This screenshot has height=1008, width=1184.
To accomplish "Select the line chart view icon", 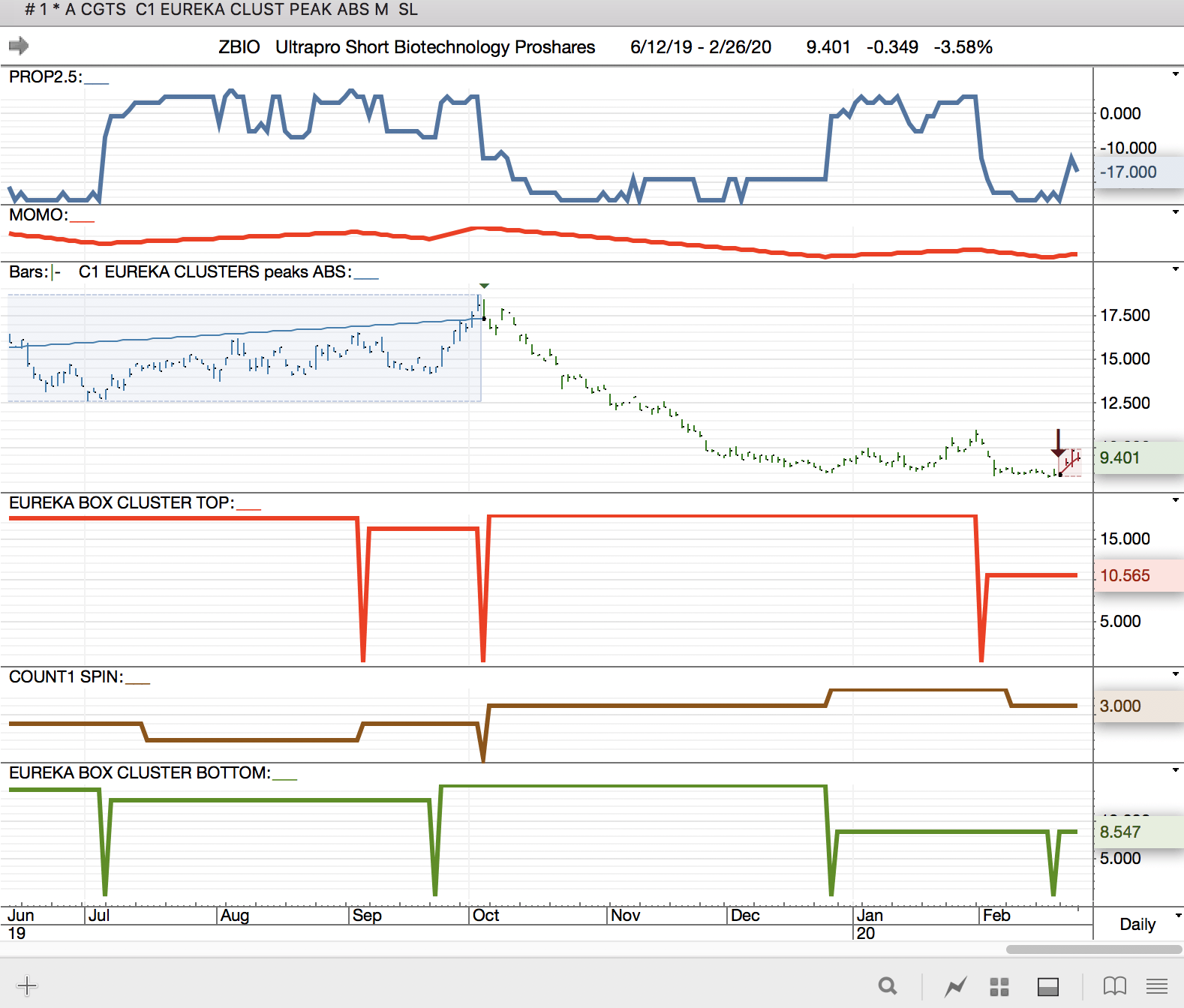I will pyautogui.click(x=955, y=986).
